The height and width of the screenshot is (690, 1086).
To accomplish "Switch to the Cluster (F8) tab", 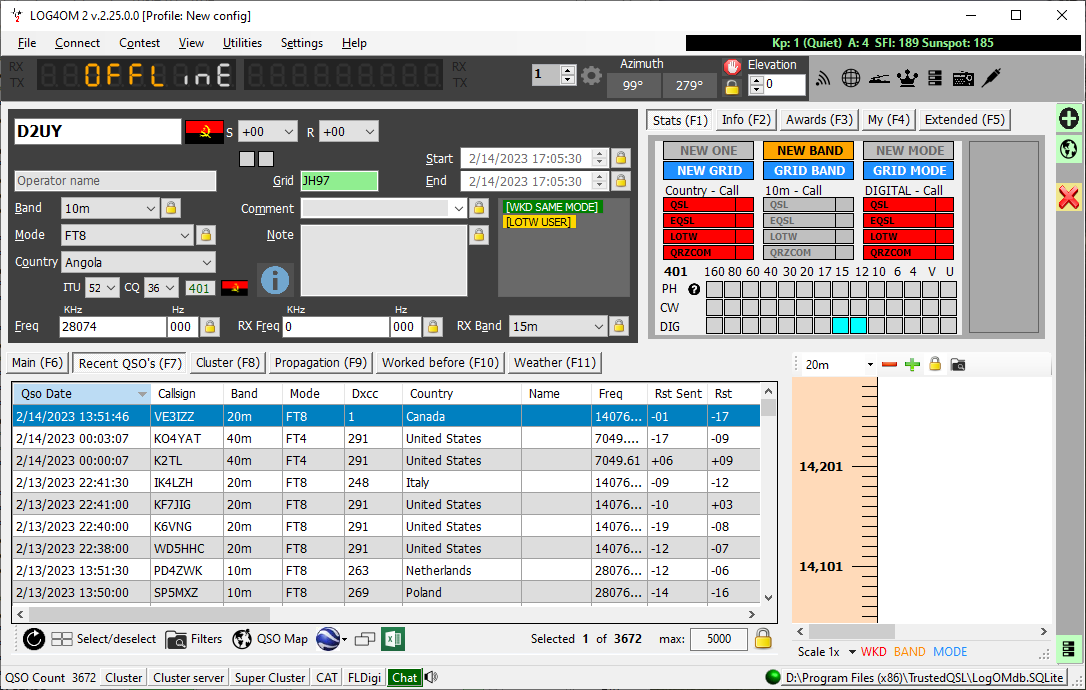I will coord(228,362).
